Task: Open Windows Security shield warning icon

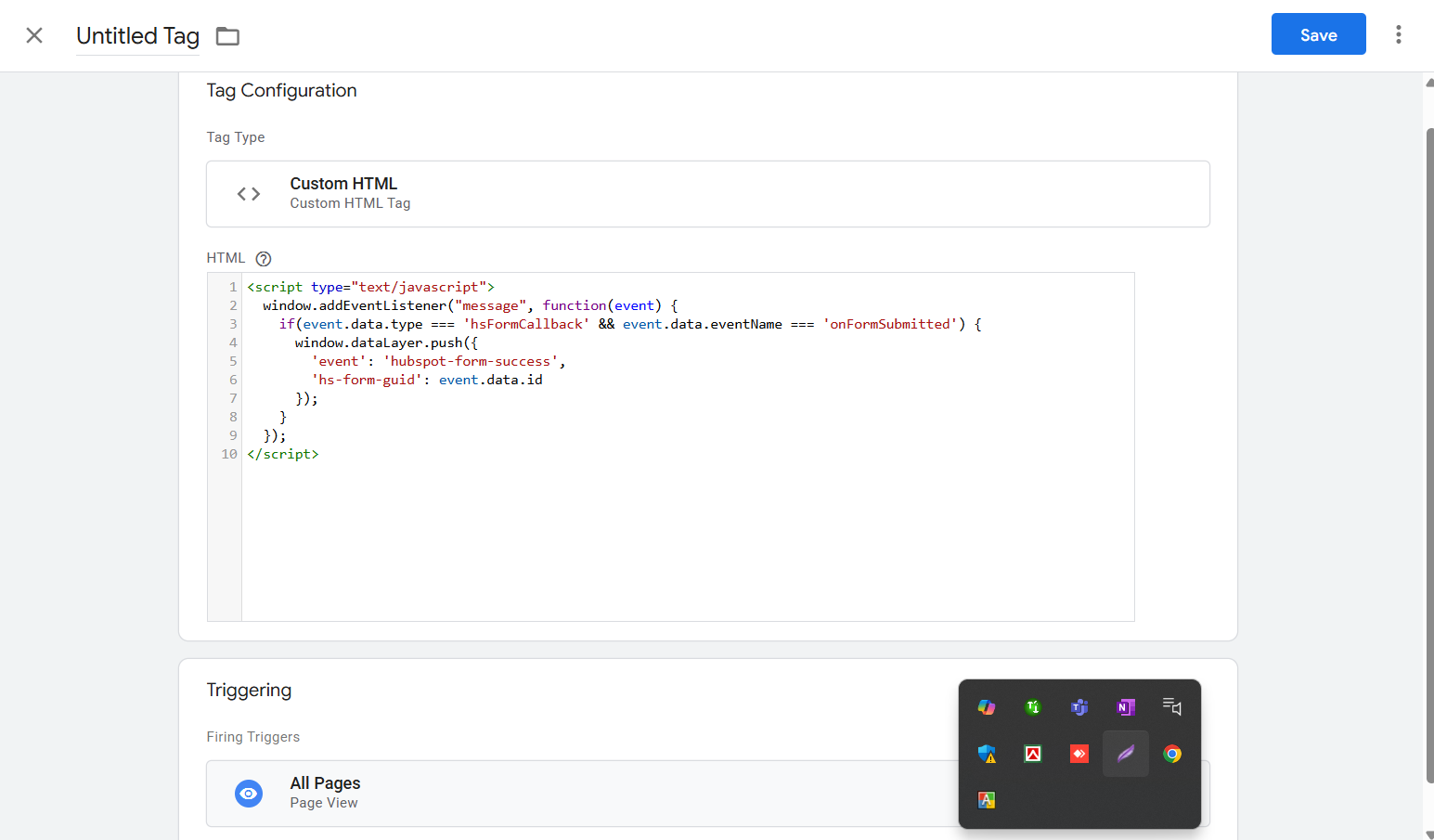Action: (x=987, y=754)
